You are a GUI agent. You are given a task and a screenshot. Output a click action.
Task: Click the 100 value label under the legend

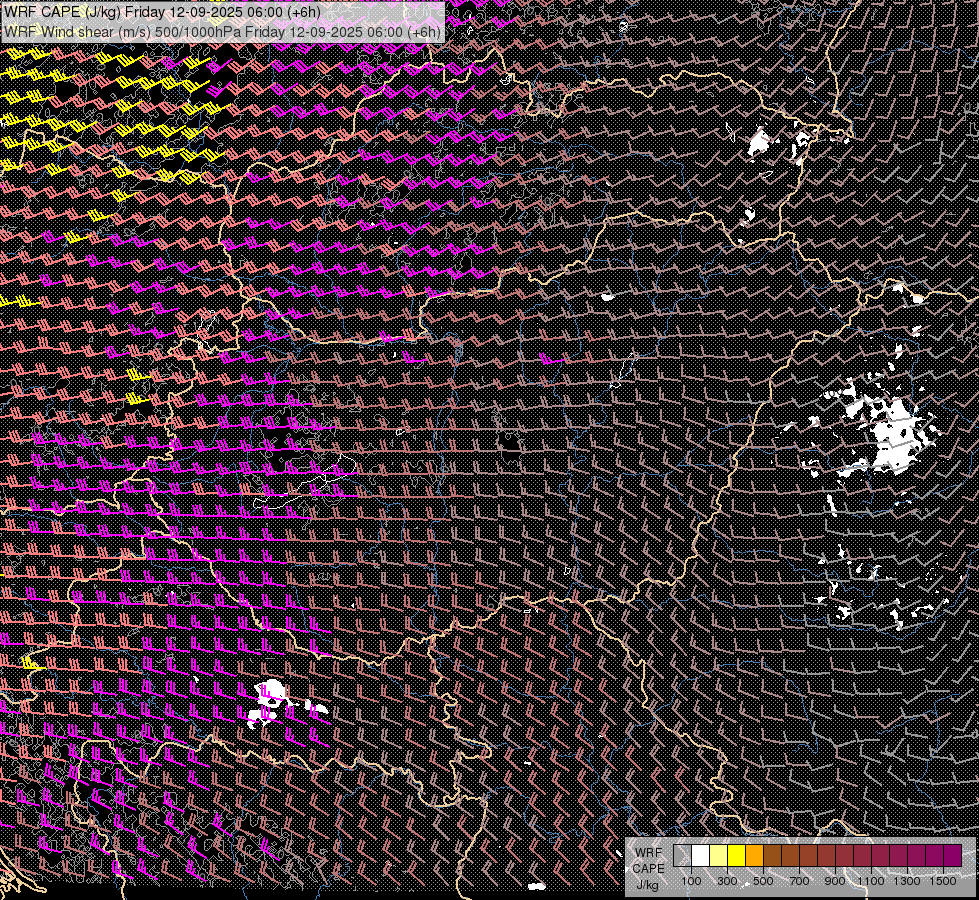coord(691,881)
